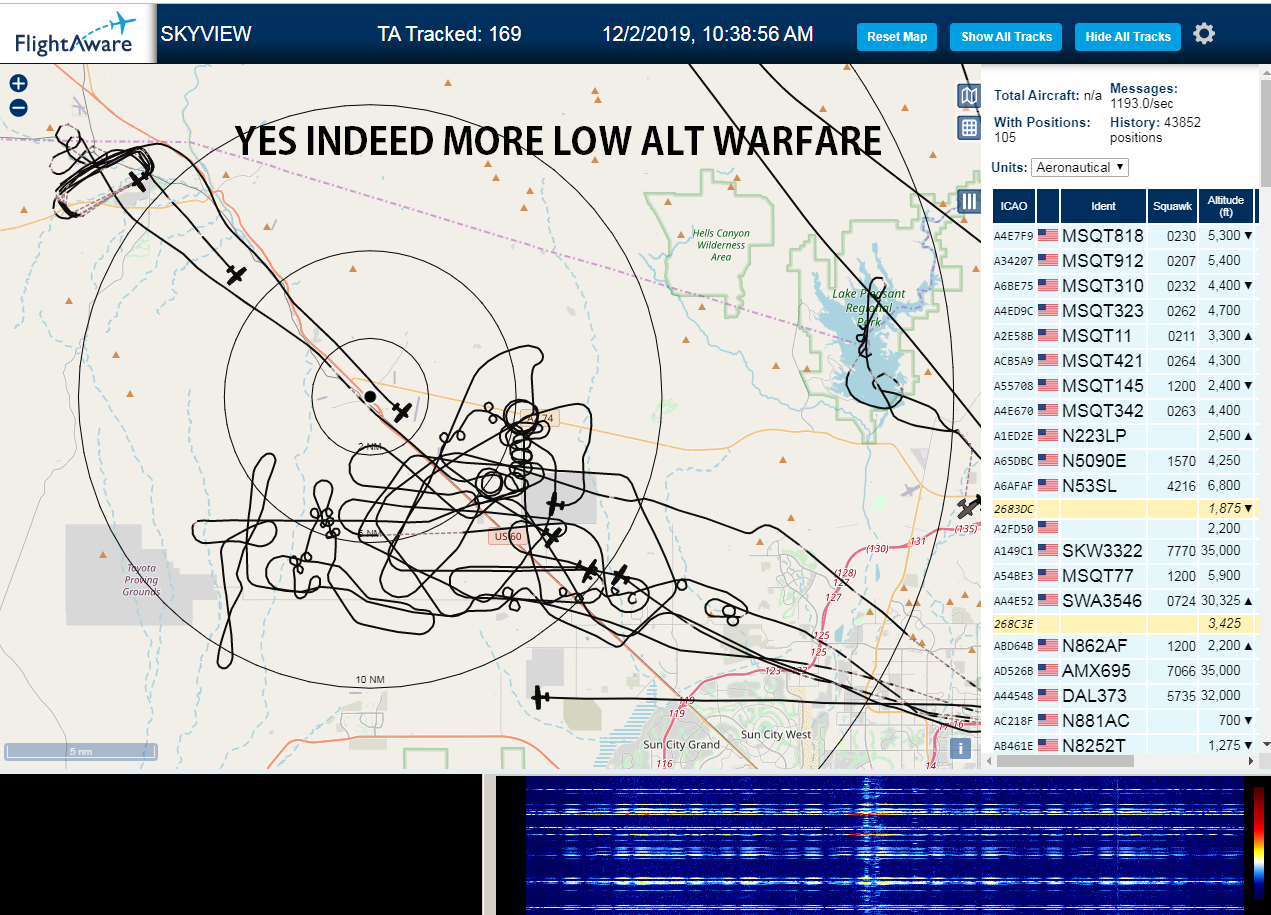Toggle the sidebar columns icon
This screenshot has height=915, width=1271.
coord(969,201)
